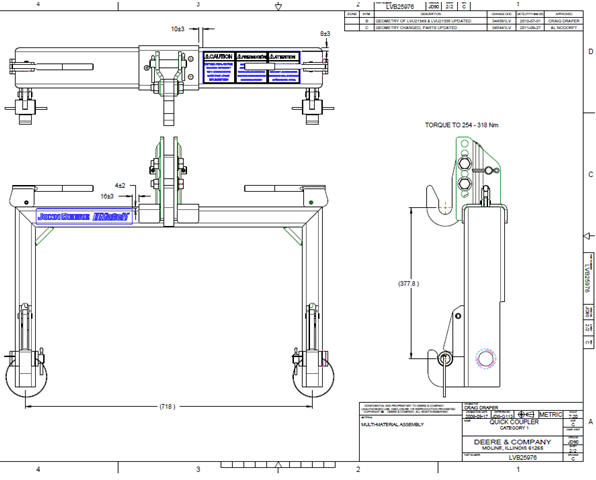Click DEERE & COMPANY in title block
596x480 pixels.
point(512,442)
